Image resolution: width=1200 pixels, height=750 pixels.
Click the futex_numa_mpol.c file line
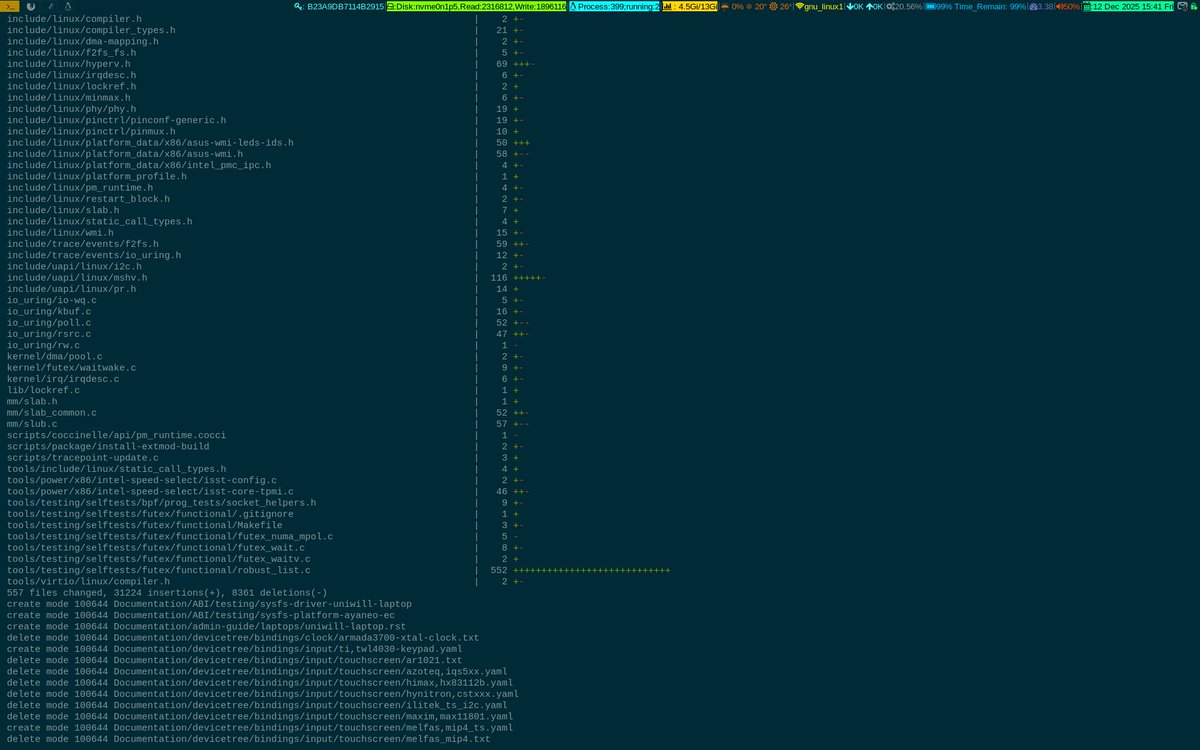click(x=170, y=536)
